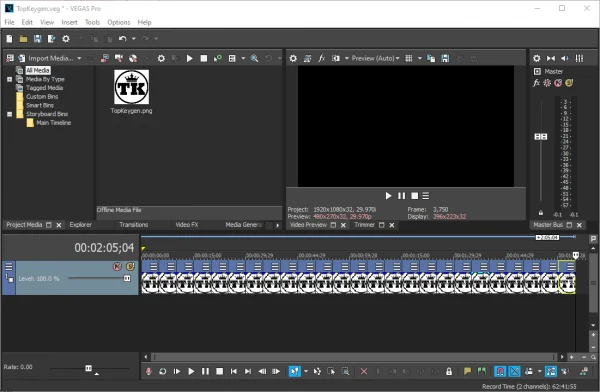Select the Tagged Media bin
Viewport: 600px width, 392px height.
click(x=44, y=88)
